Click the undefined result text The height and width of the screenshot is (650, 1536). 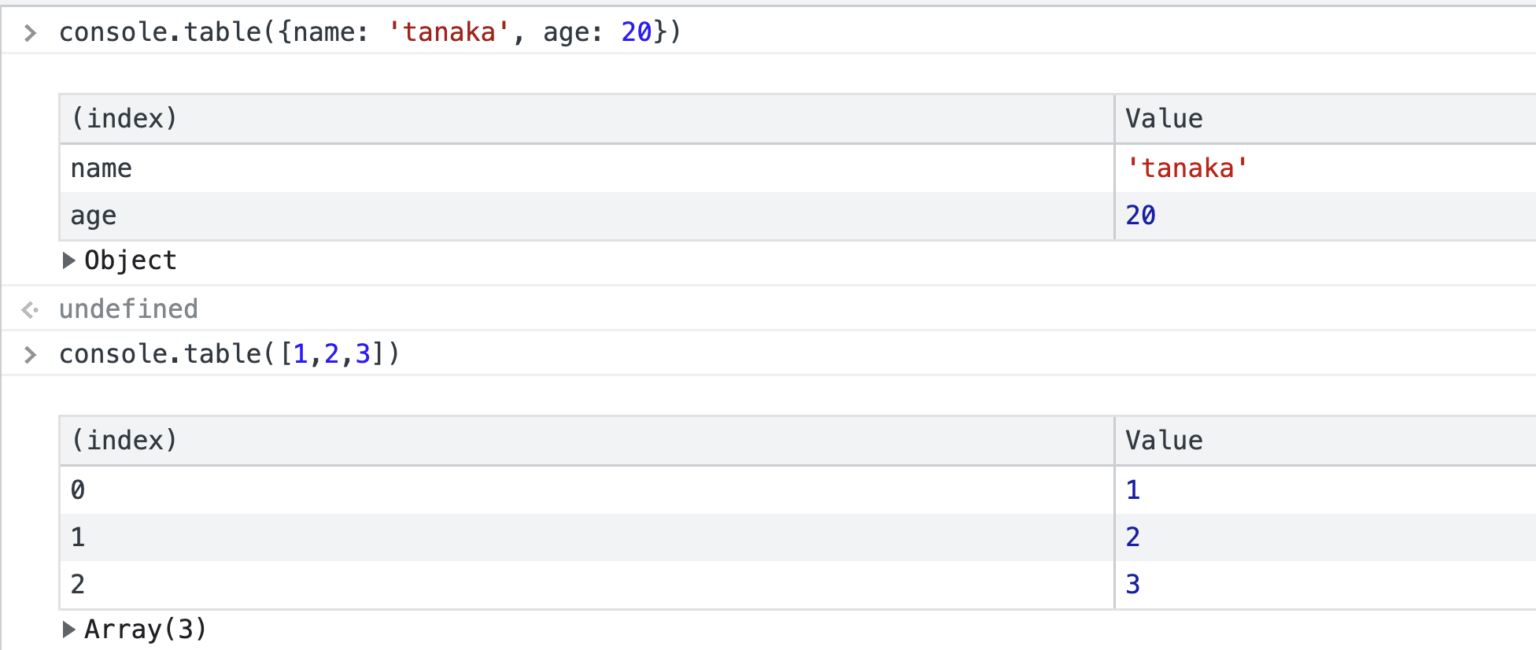(130, 308)
